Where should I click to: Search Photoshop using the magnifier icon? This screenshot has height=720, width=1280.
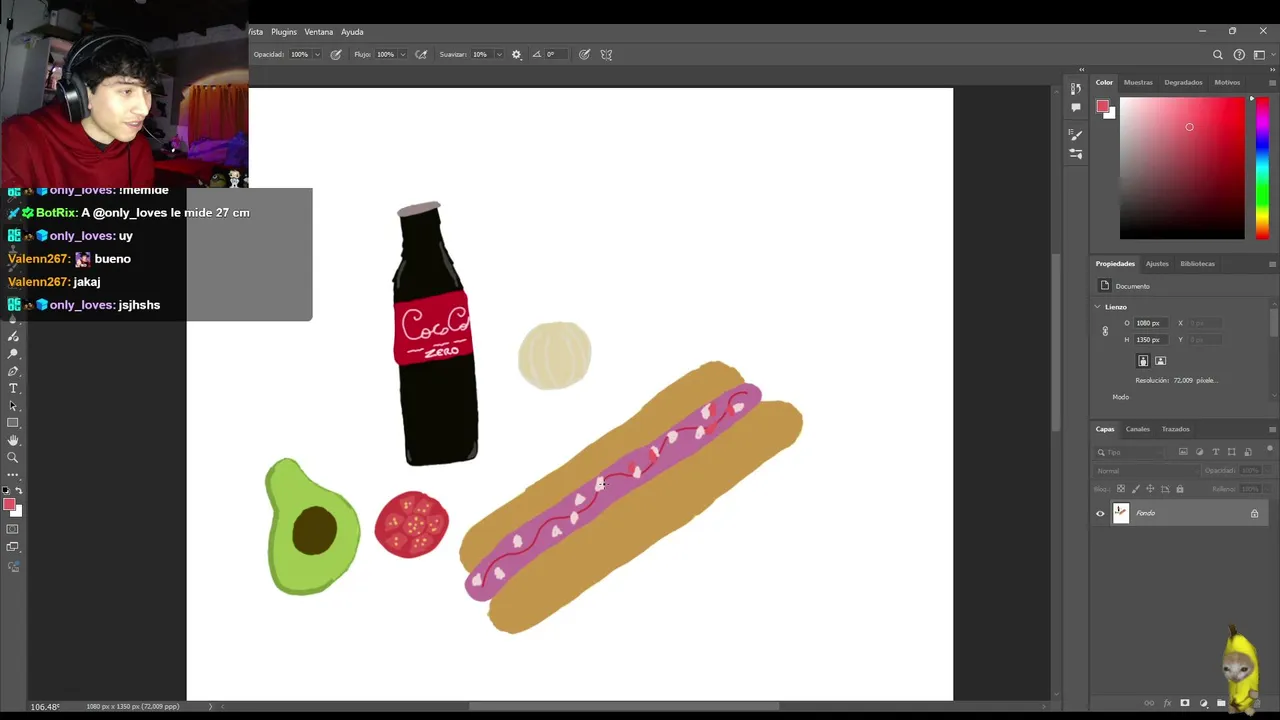1217,55
